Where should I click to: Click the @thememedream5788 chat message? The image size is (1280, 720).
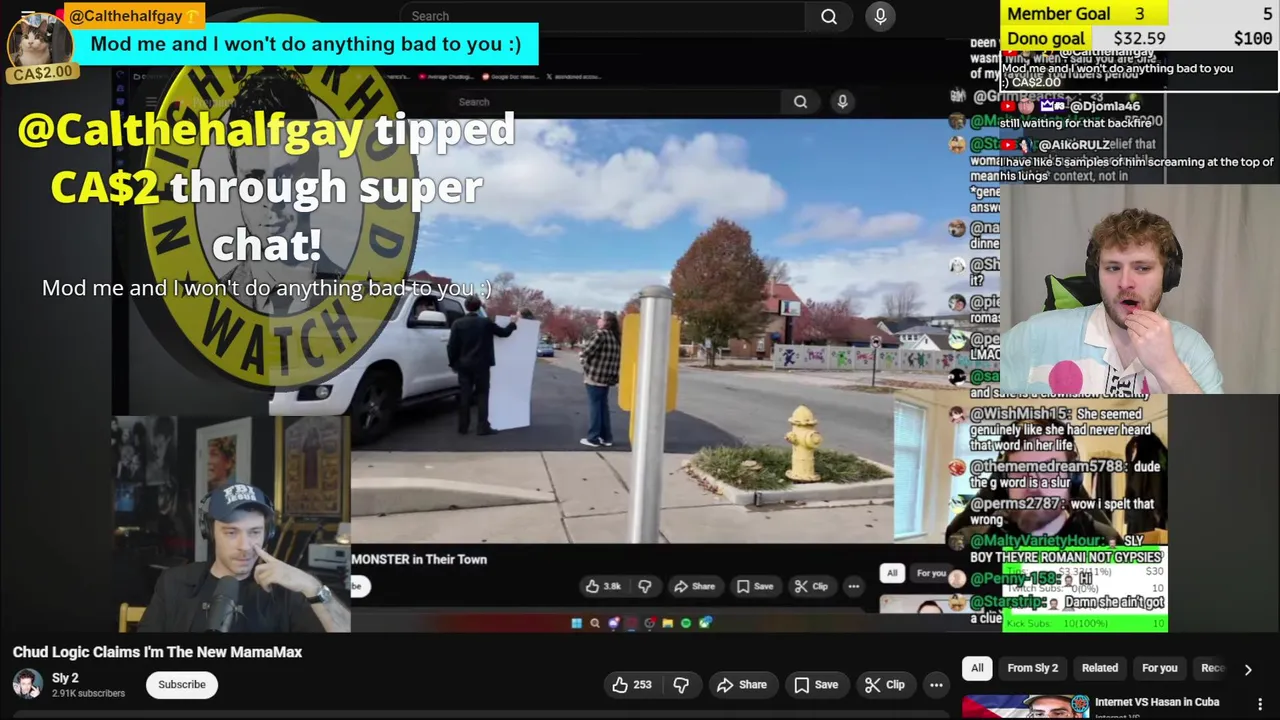(1055, 474)
